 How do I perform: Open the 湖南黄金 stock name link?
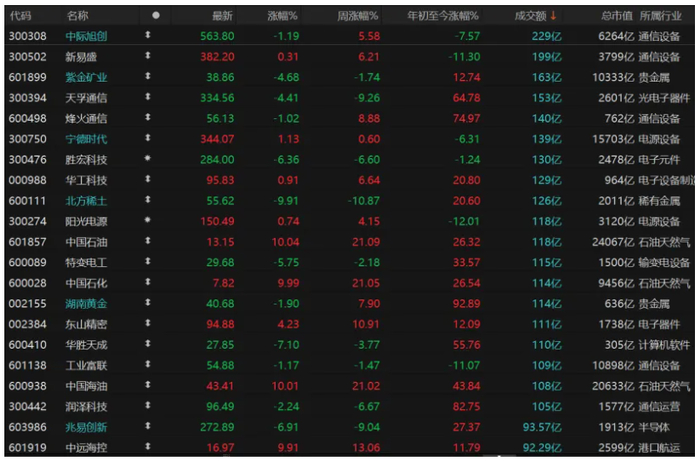point(86,303)
